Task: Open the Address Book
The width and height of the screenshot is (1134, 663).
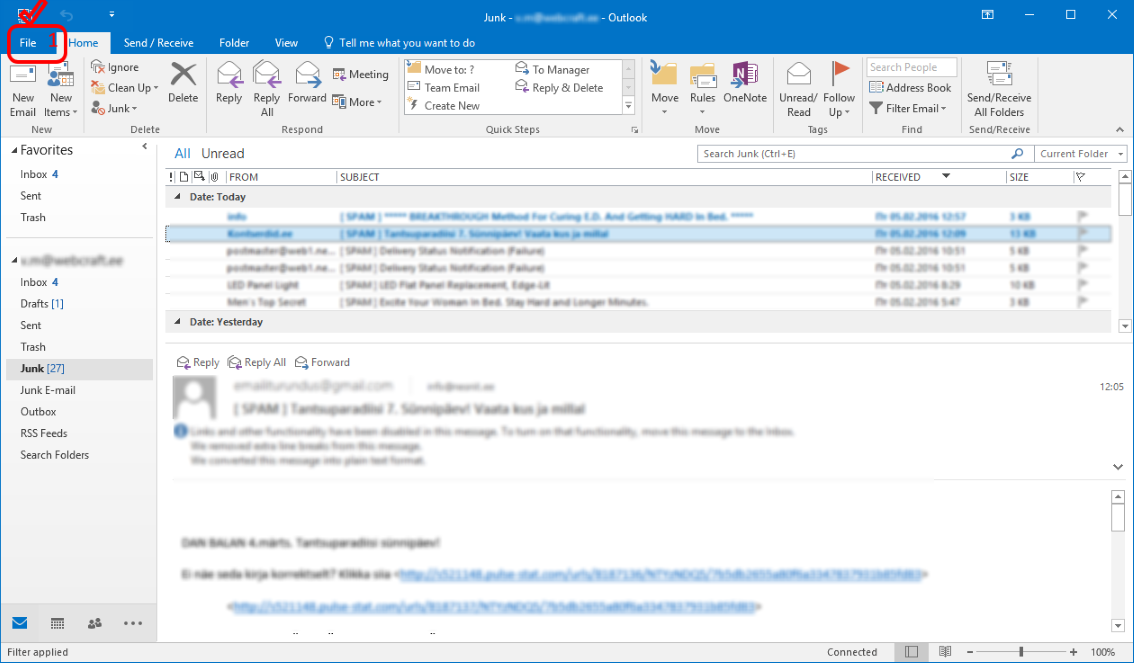Action: [910, 87]
